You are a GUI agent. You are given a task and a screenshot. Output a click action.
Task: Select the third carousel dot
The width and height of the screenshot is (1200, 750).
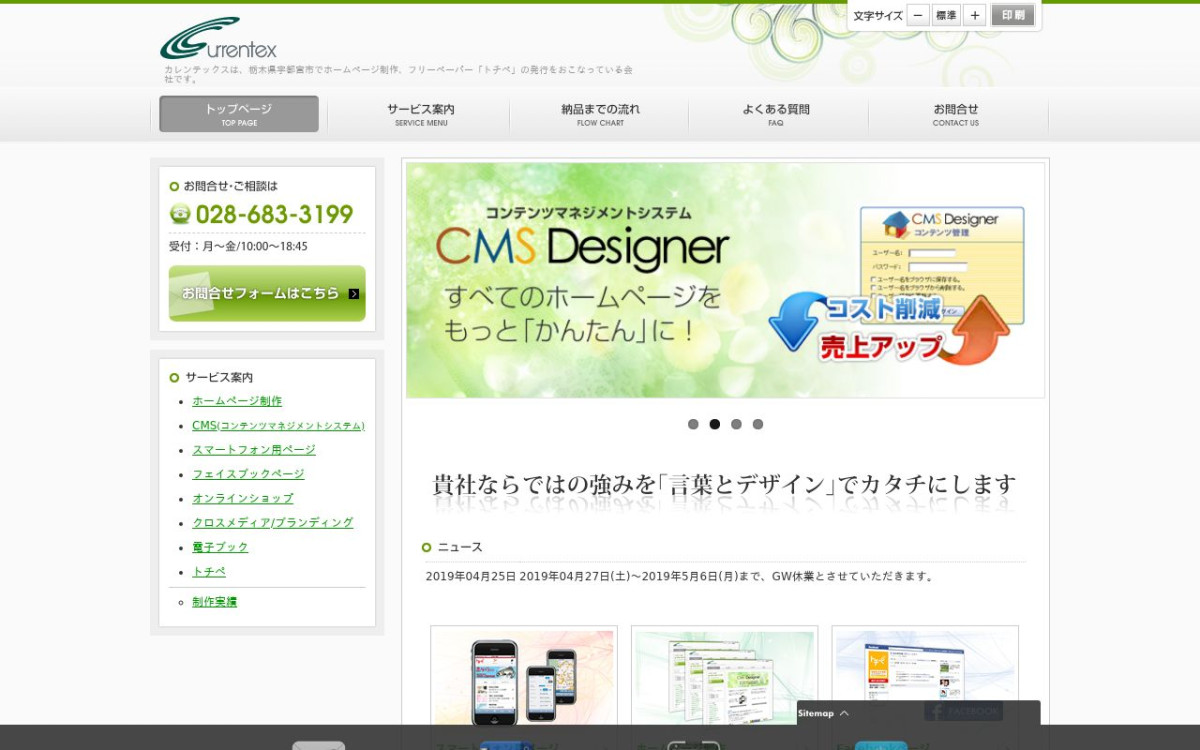736,424
